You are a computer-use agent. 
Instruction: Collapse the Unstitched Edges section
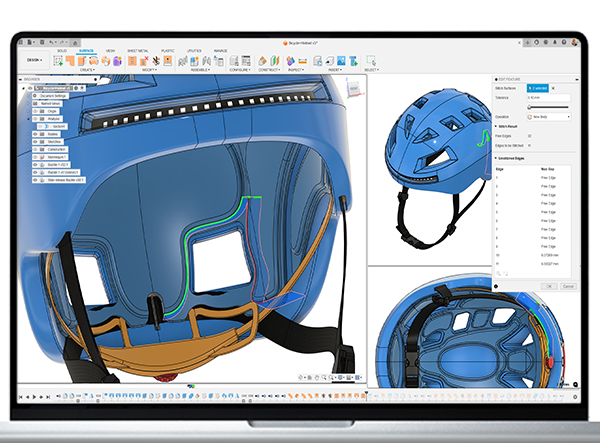(496, 158)
